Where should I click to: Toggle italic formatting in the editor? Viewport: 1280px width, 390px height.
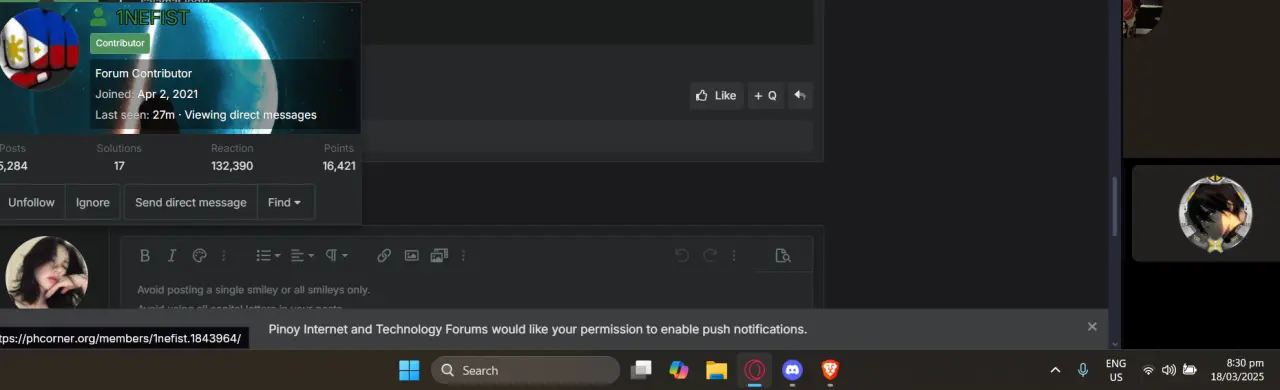click(172, 256)
